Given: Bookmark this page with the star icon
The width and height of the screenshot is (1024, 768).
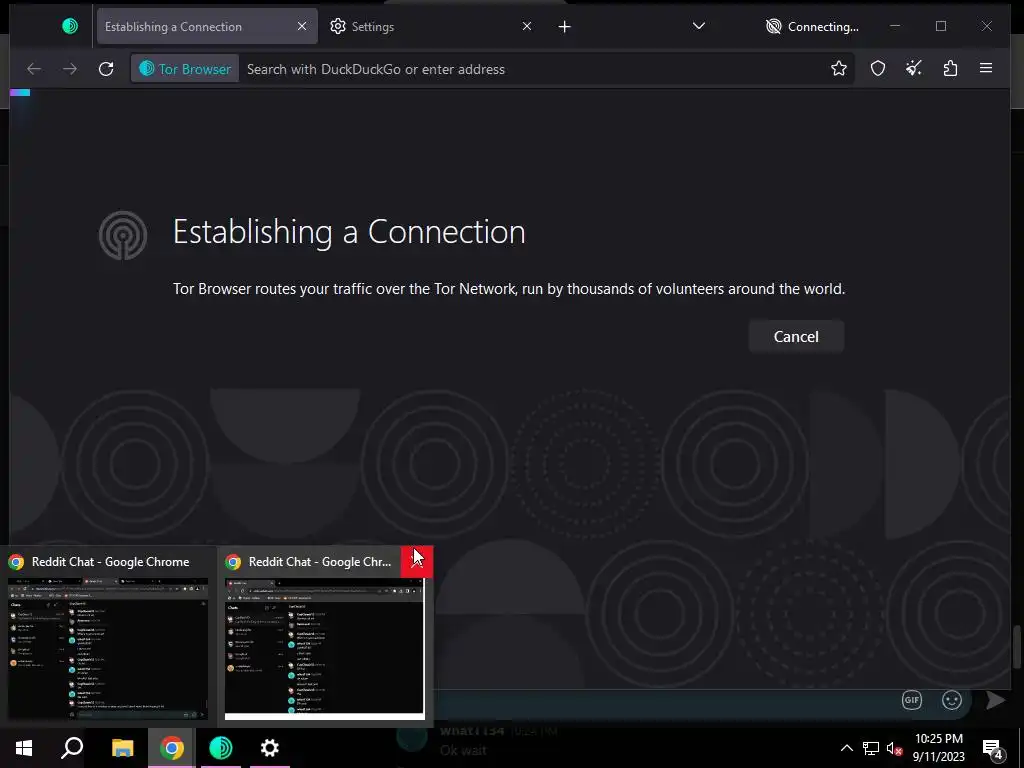Looking at the screenshot, I should pyautogui.click(x=839, y=68).
